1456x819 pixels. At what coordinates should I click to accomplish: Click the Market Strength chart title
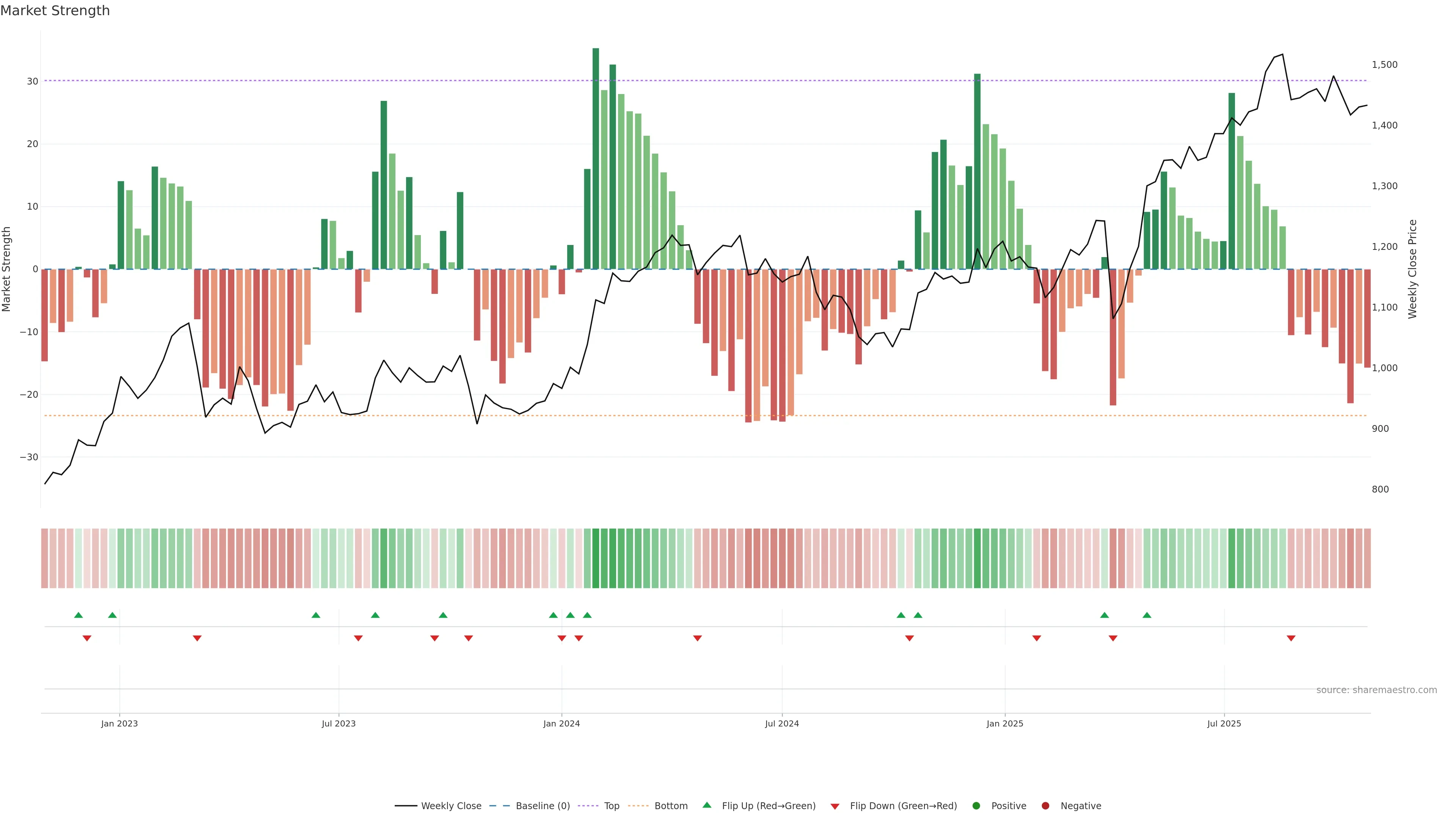55,11
